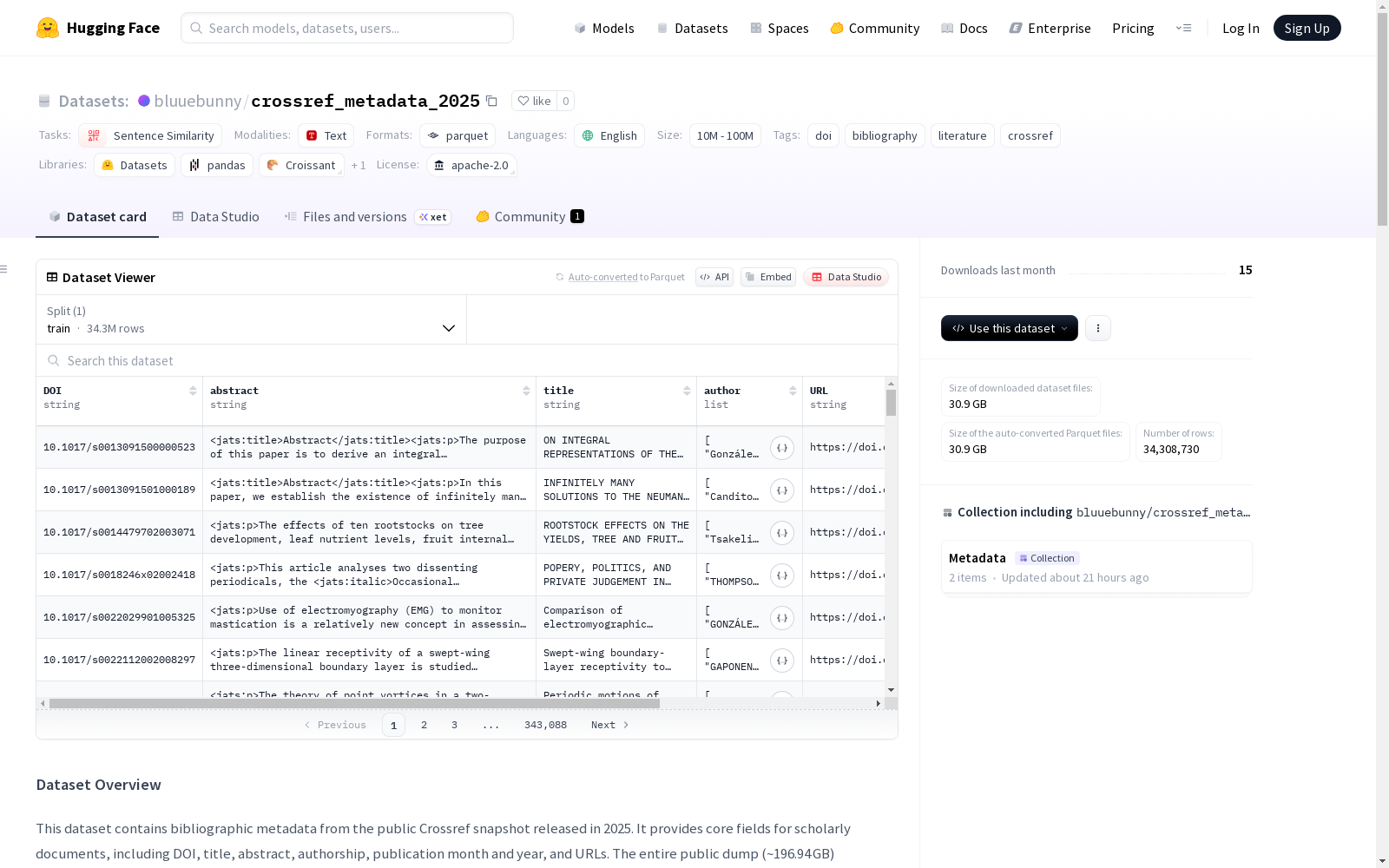The image size is (1389, 868).
Task: Select the doi tag
Action: pyautogui.click(x=824, y=135)
